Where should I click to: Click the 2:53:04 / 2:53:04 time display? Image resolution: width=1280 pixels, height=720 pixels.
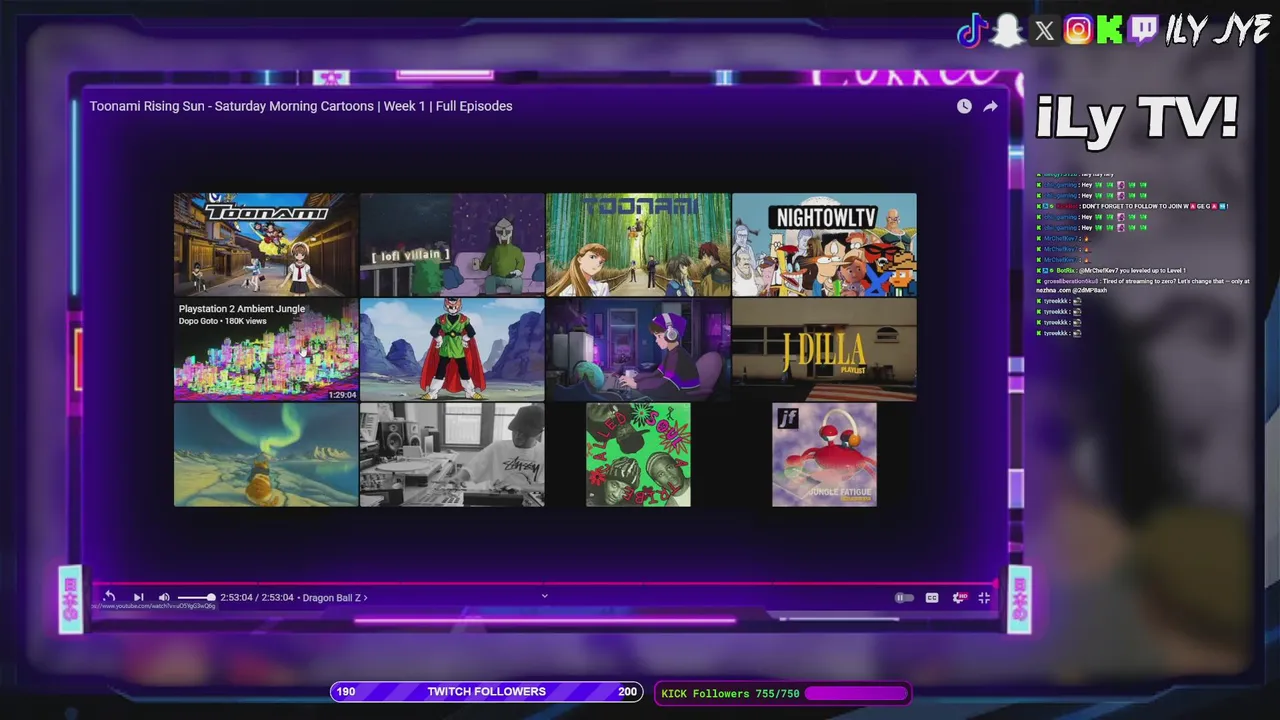pyautogui.click(x=257, y=598)
